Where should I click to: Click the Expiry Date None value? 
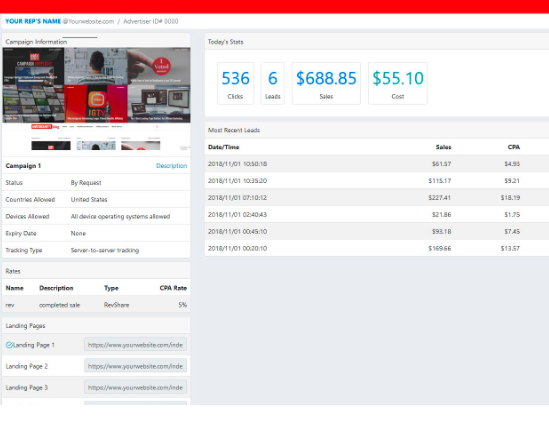(78, 233)
